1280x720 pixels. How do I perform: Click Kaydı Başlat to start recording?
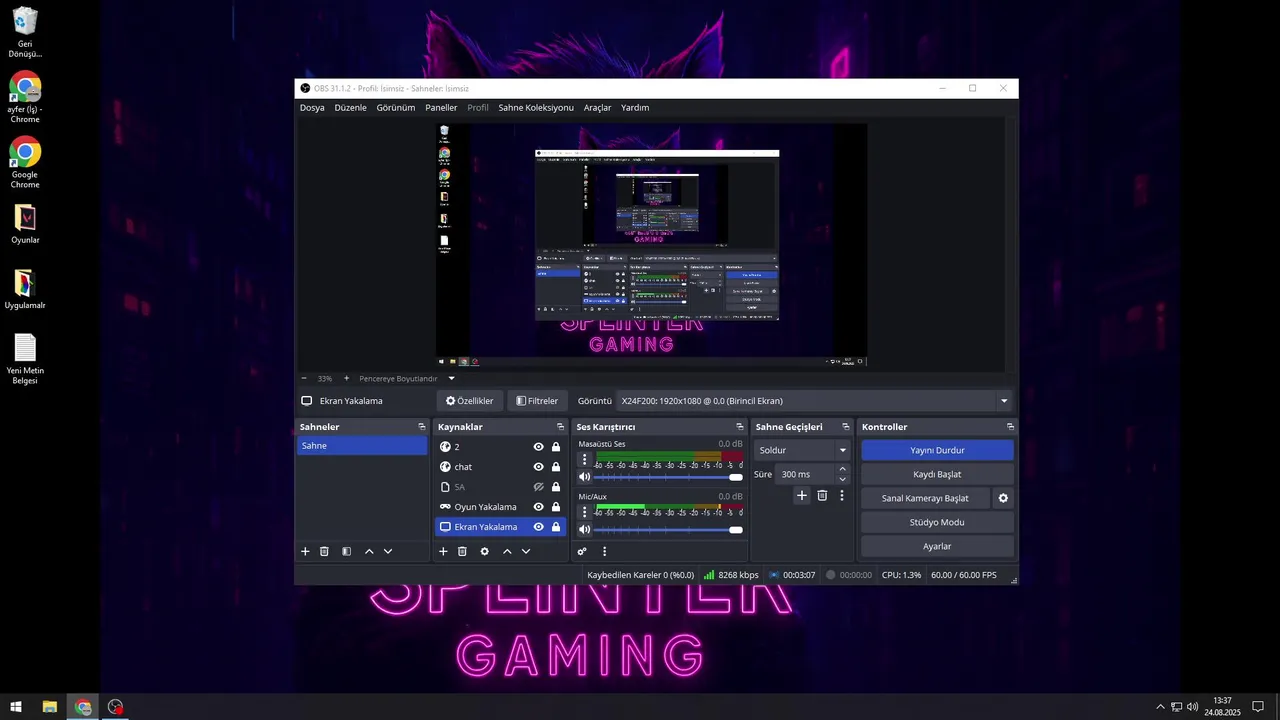937,474
